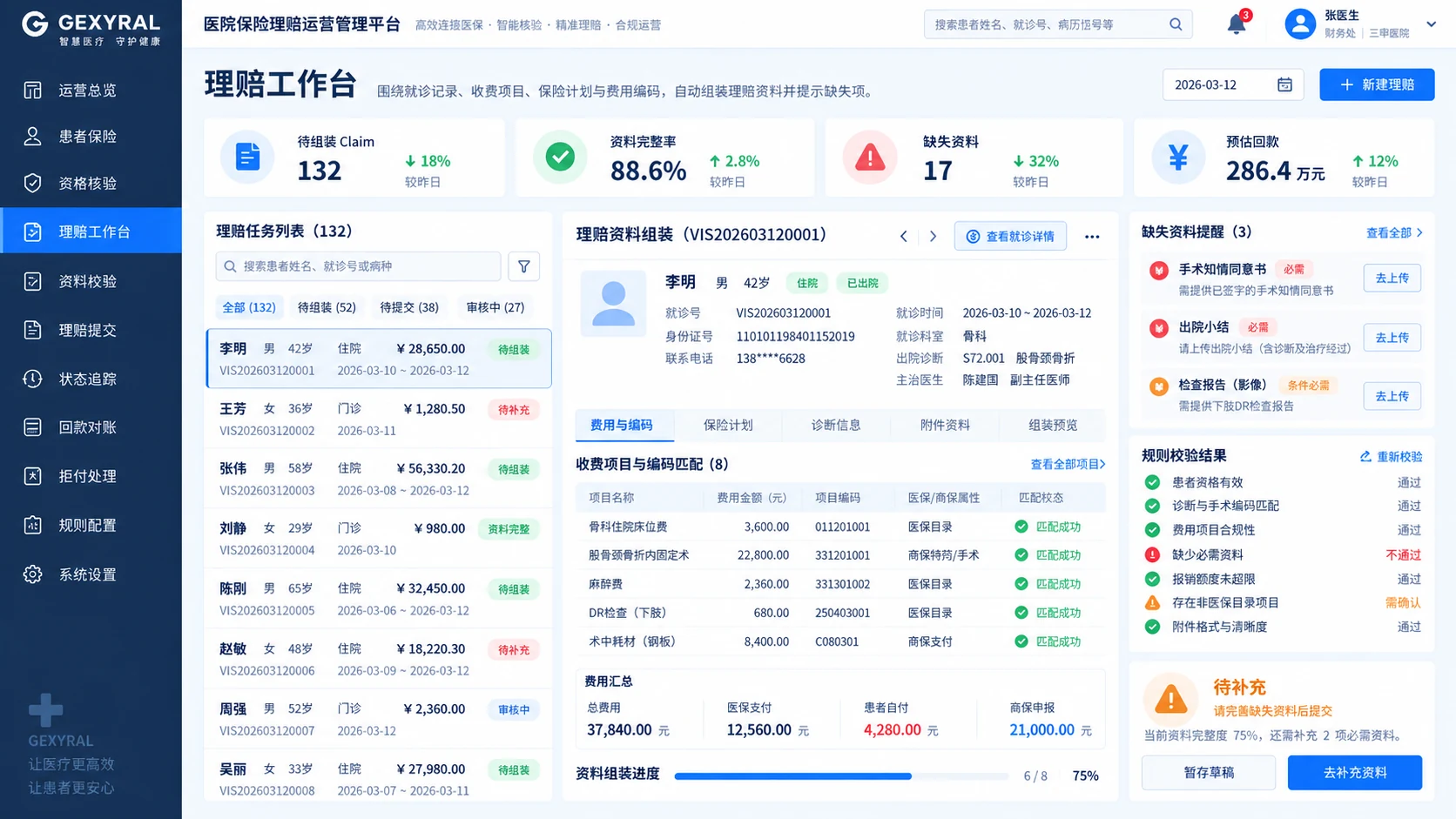The width and height of the screenshot is (1456, 819).
Task: Open 患者保险 sidebar entry
Action: (91, 137)
